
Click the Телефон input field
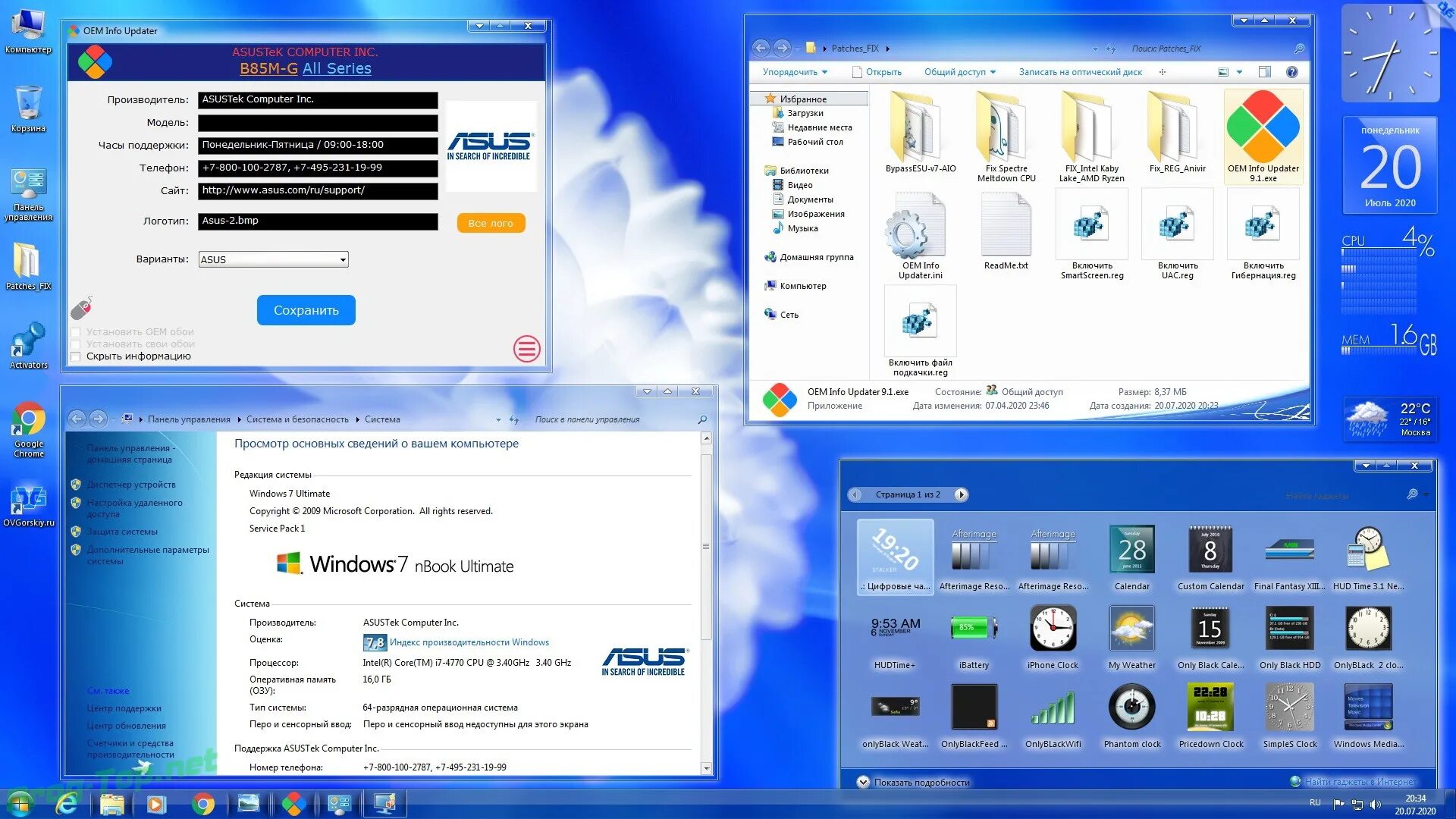pyautogui.click(x=318, y=168)
